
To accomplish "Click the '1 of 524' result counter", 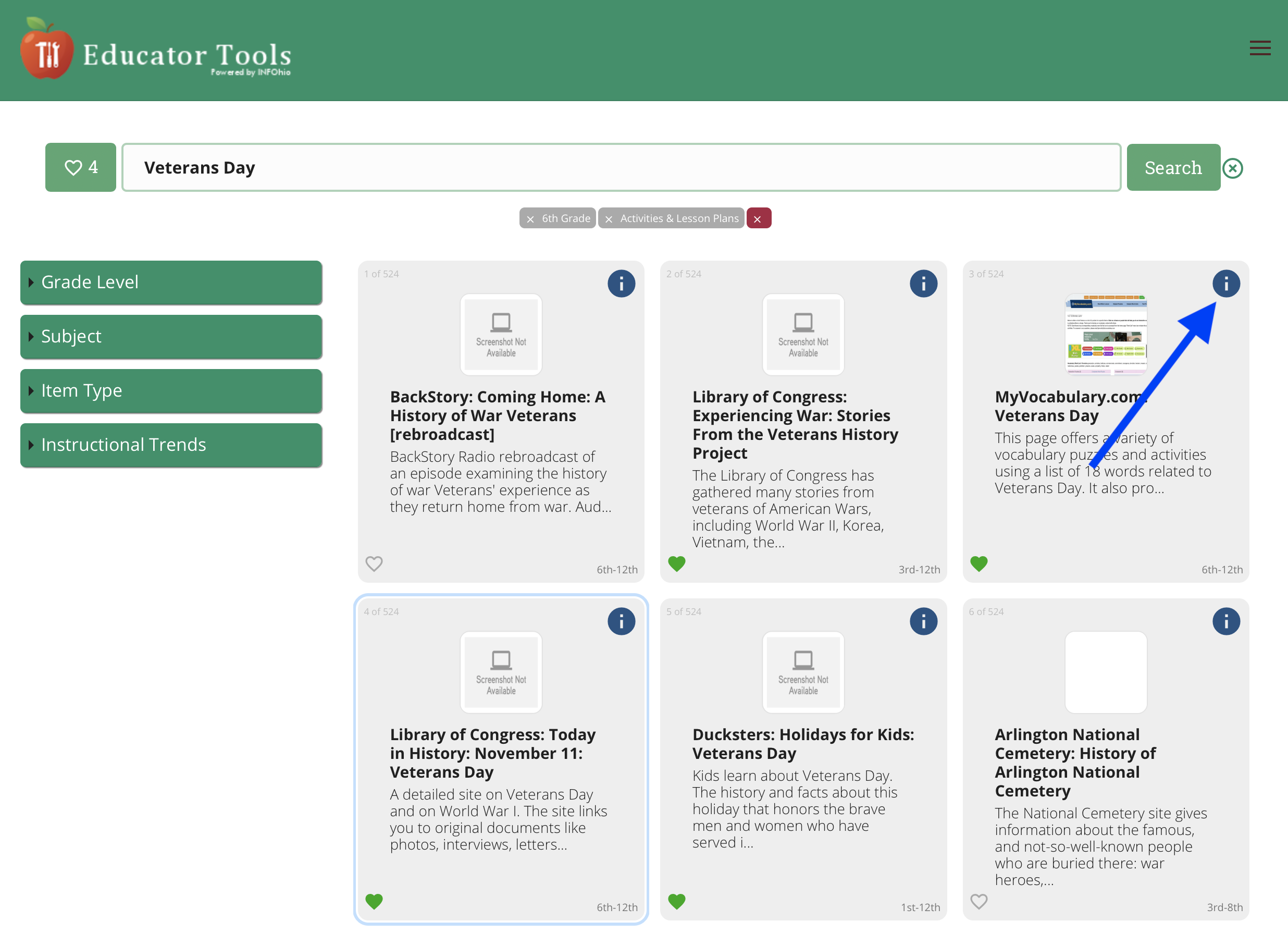I will pyautogui.click(x=381, y=274).
